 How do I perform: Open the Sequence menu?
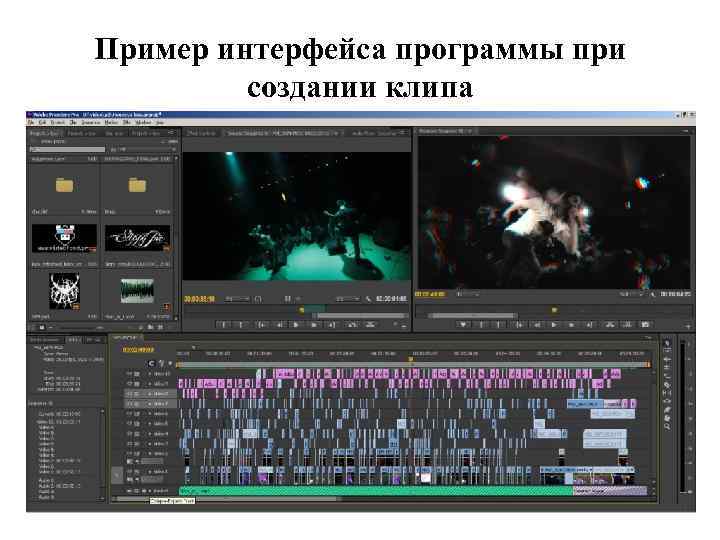point(91,123)
